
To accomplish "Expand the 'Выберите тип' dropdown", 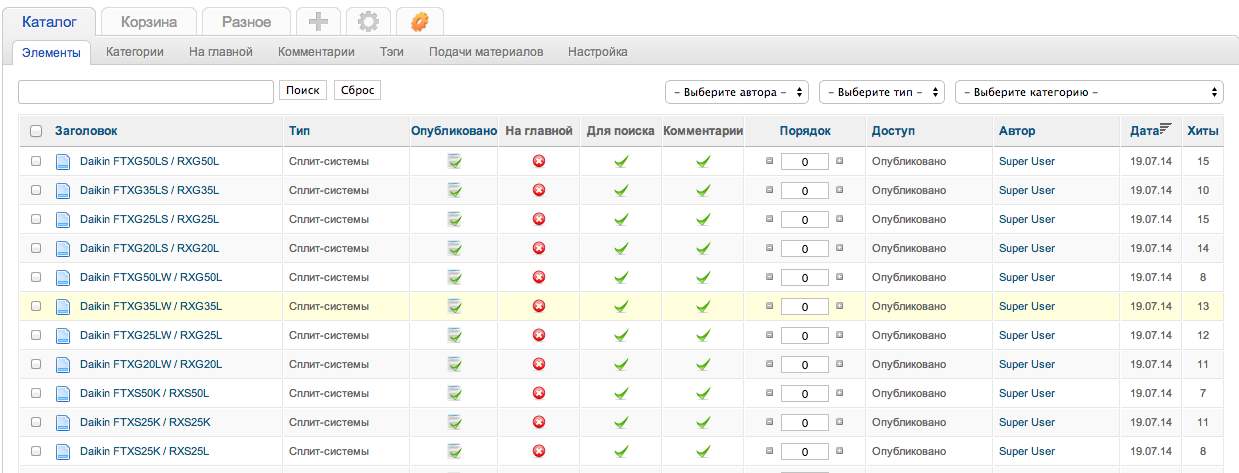I will click(x=881, y=92).
